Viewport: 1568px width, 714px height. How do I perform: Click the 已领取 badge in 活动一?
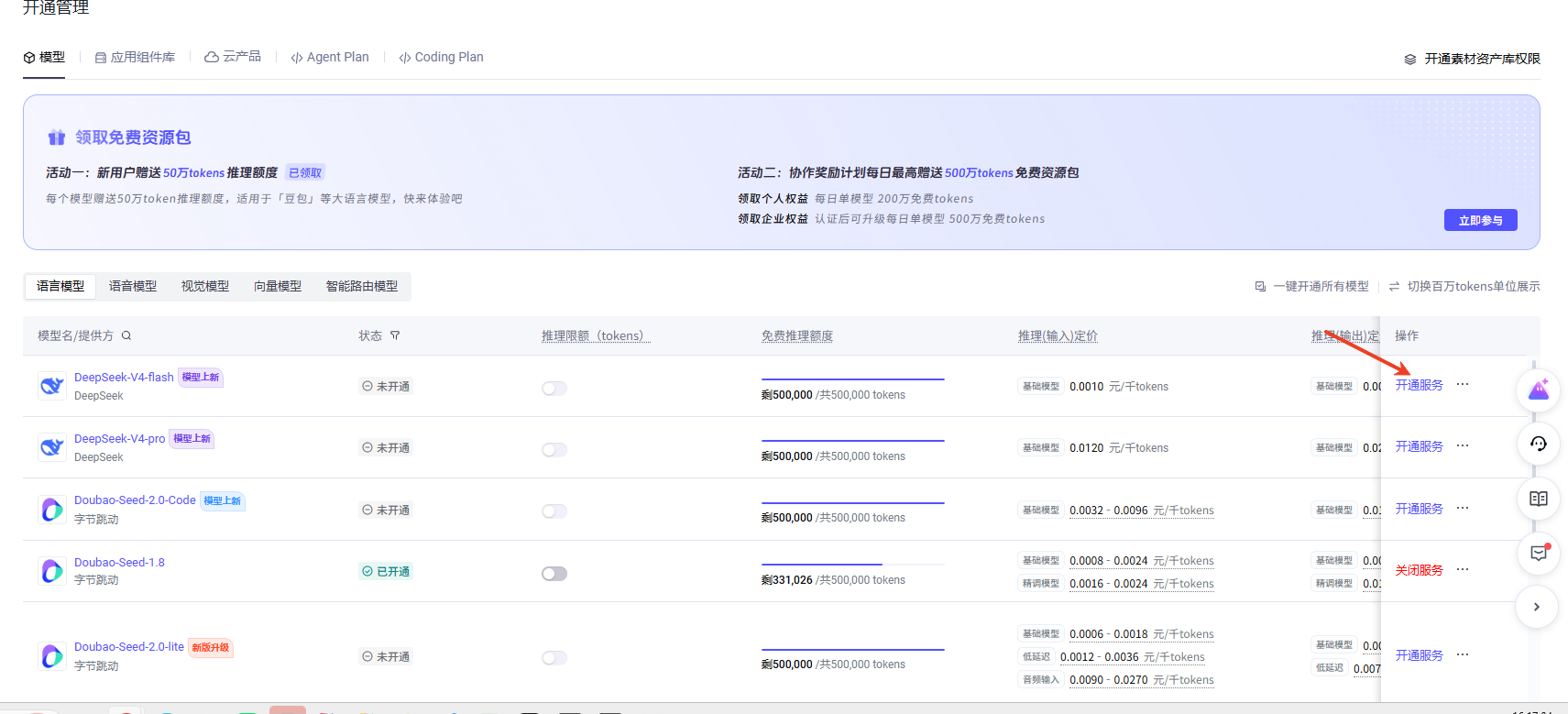[305, 172]
